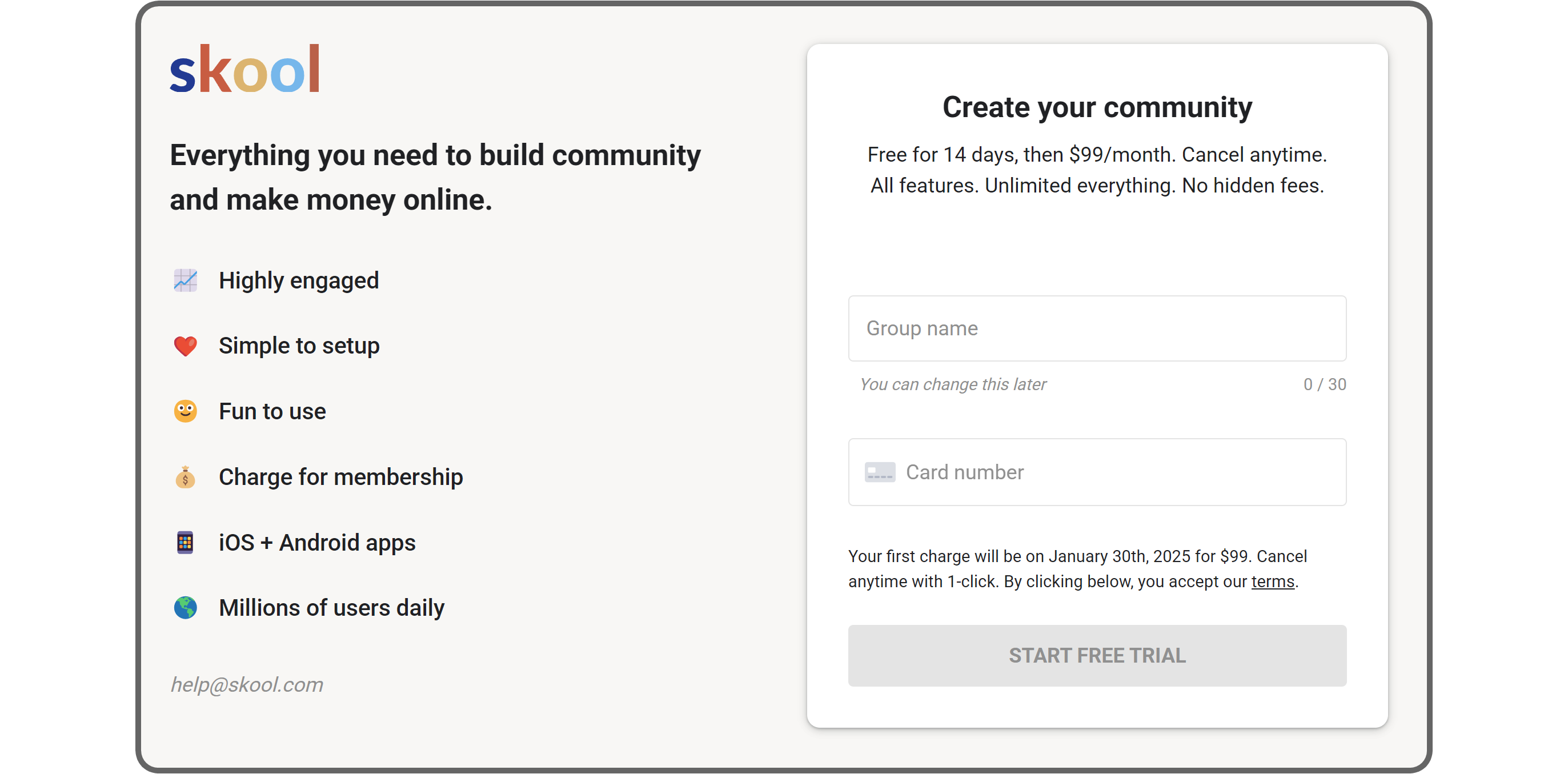This screenshot has height=774, width=1568.
Task: Click the Create your community heading
Action: coord(1097,108)
